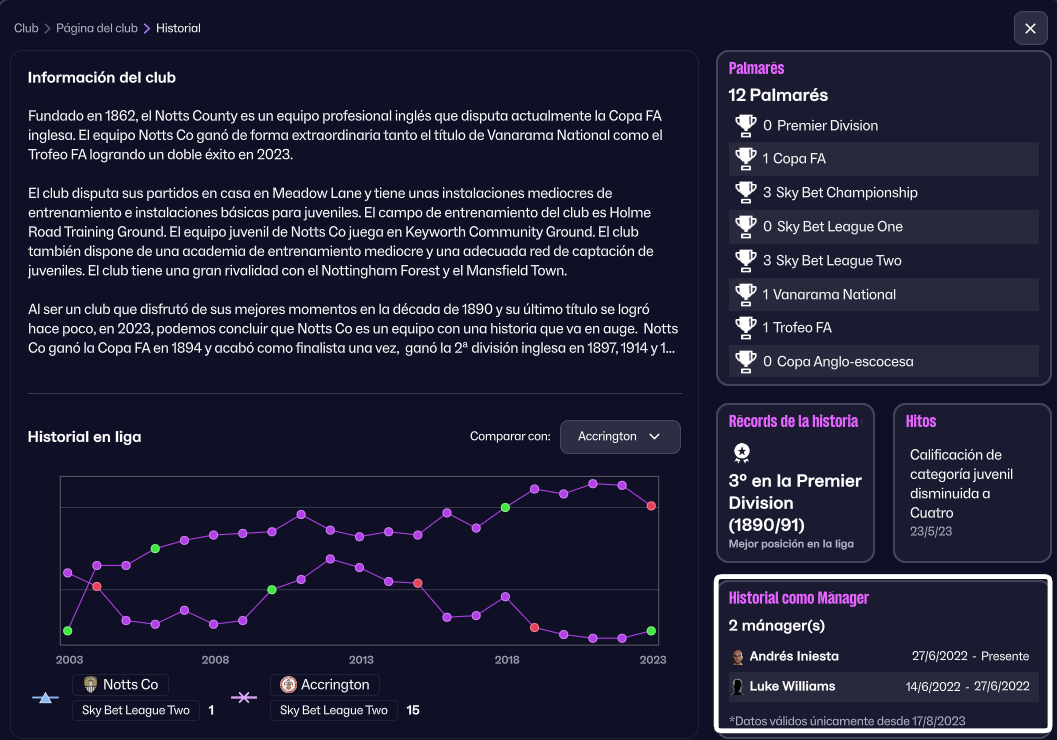
Task: Click Andrés Iniesta's manager avatar
Action: pos(738,657)
